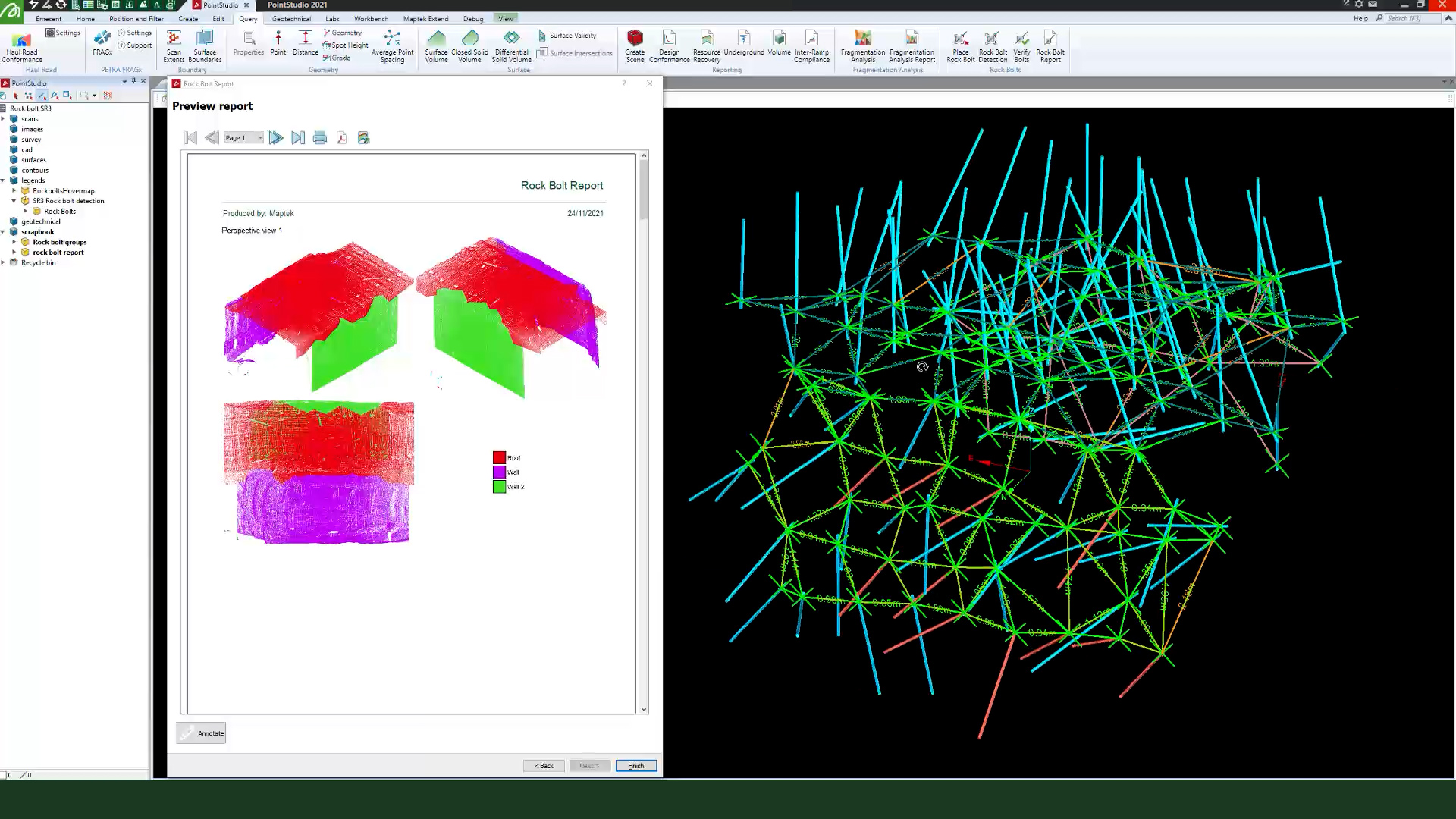Click the print report icon
This screenshot has width=1456, height=819.
pyautogui.click(x=320, y=137)
